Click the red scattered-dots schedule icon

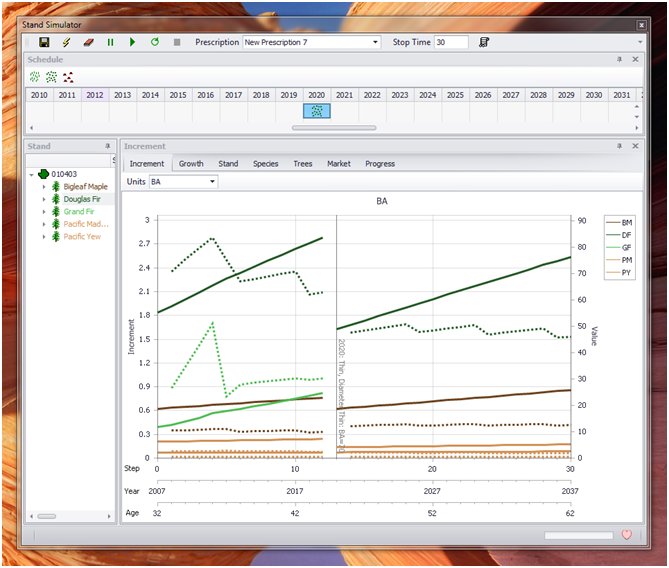pos(68,77)
